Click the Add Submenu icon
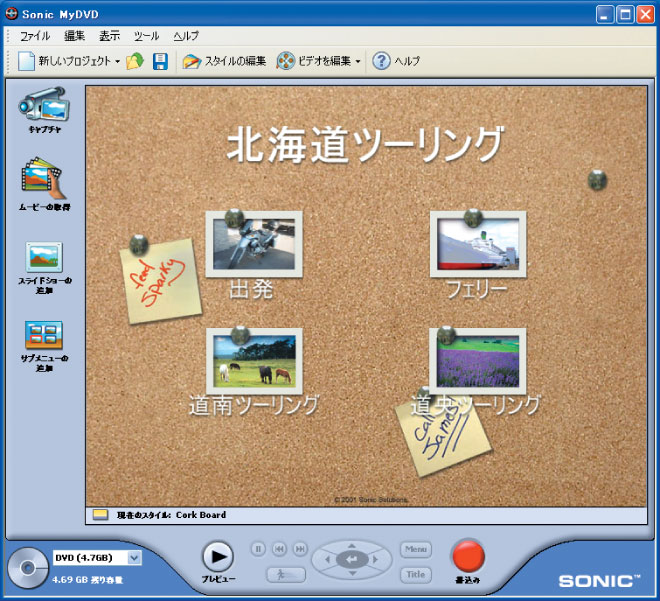Screen dimensions: 660x601 point(44,335)
